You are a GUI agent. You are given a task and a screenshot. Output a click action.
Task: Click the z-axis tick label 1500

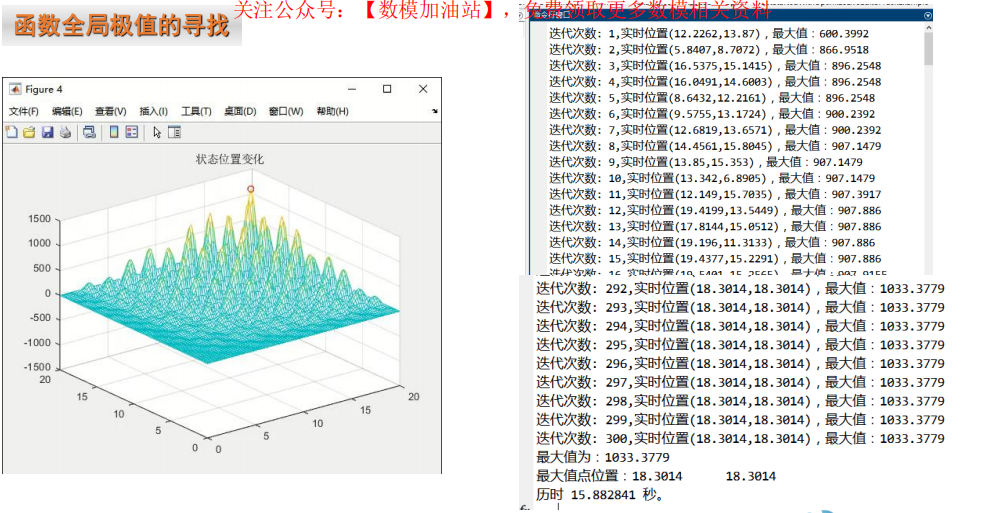pyautogui.click(x=39, y=218)
